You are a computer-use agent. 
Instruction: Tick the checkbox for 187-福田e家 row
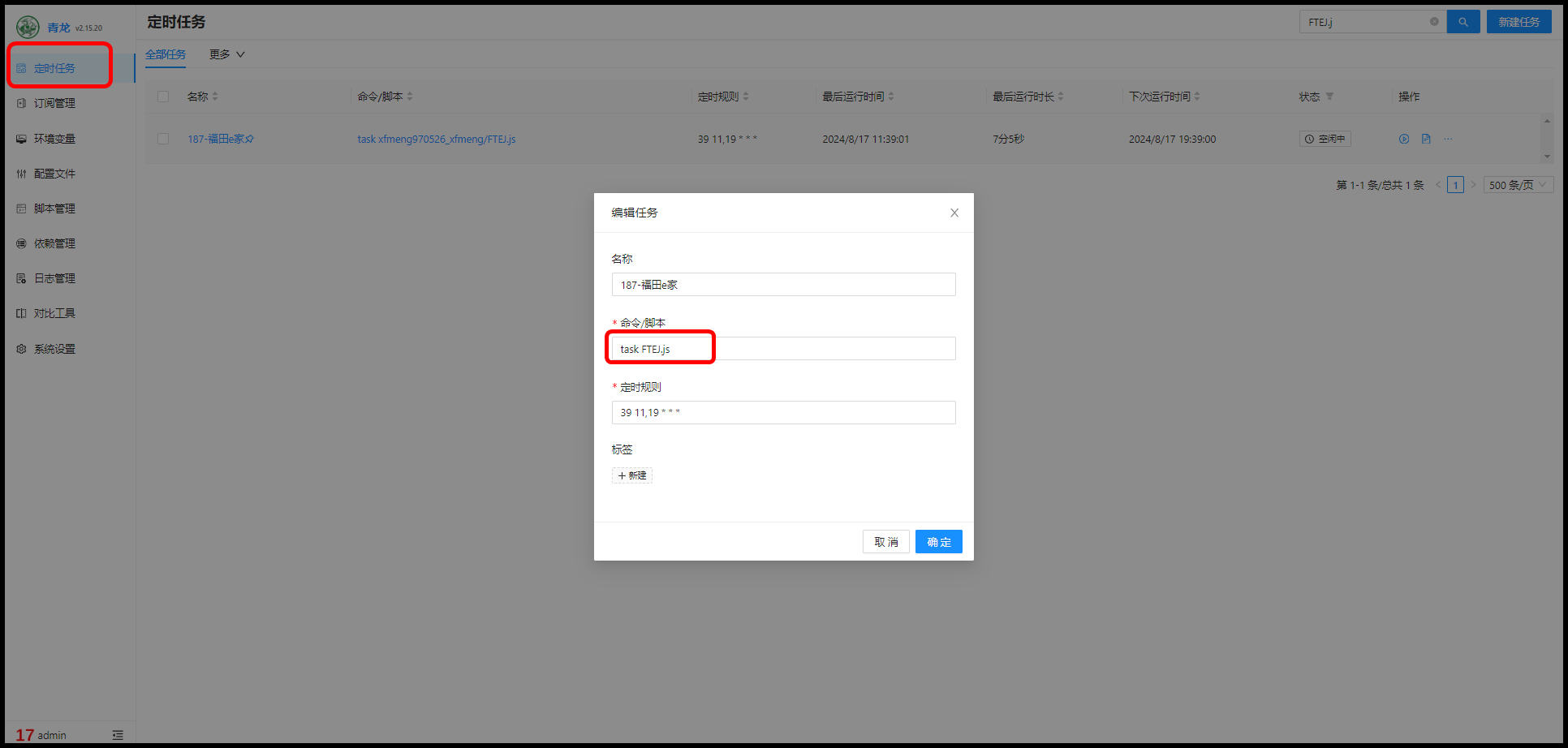coord(163,139)
